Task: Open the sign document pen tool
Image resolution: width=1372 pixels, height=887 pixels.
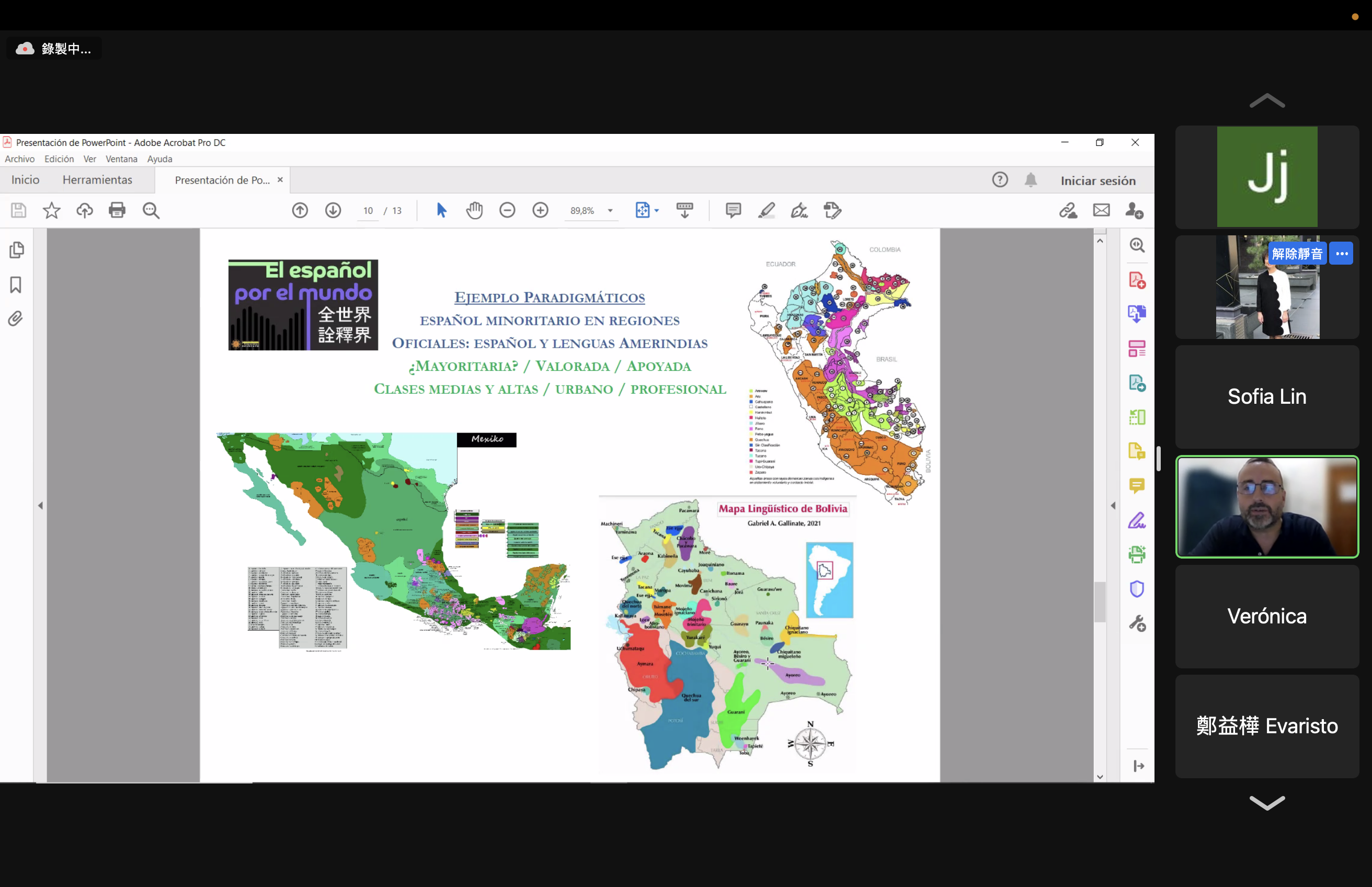Action: click(x=799, y=210)
